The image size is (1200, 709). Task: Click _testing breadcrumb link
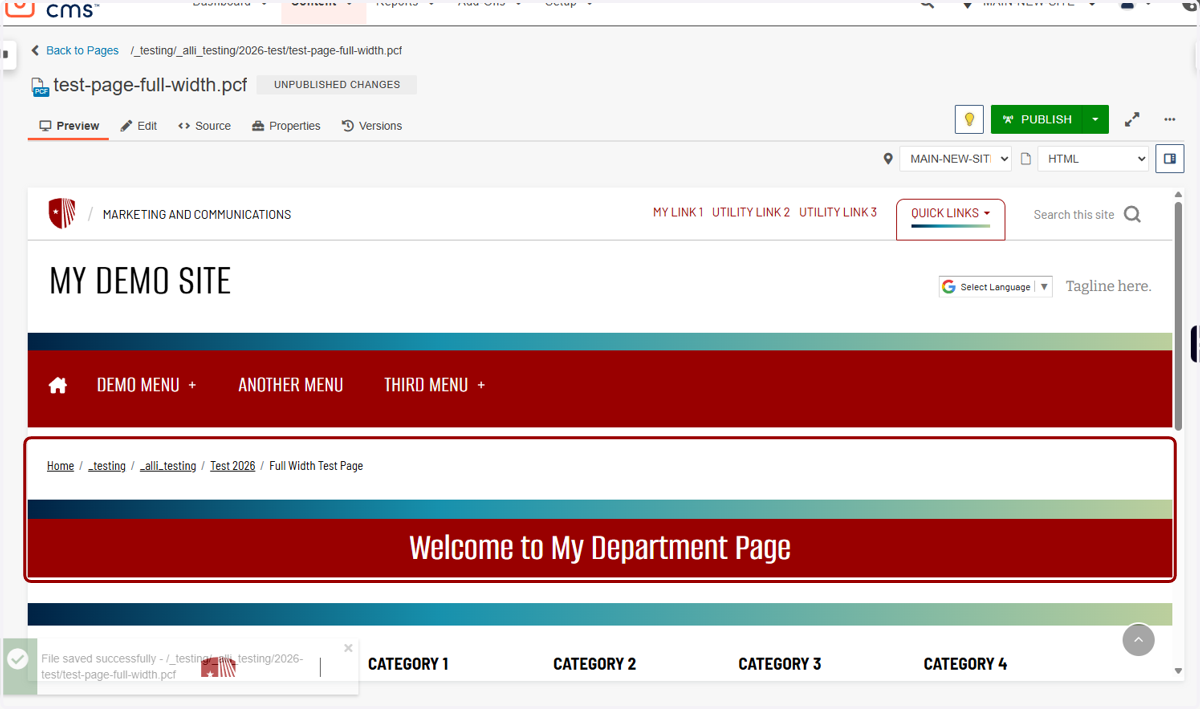point(107,466)
